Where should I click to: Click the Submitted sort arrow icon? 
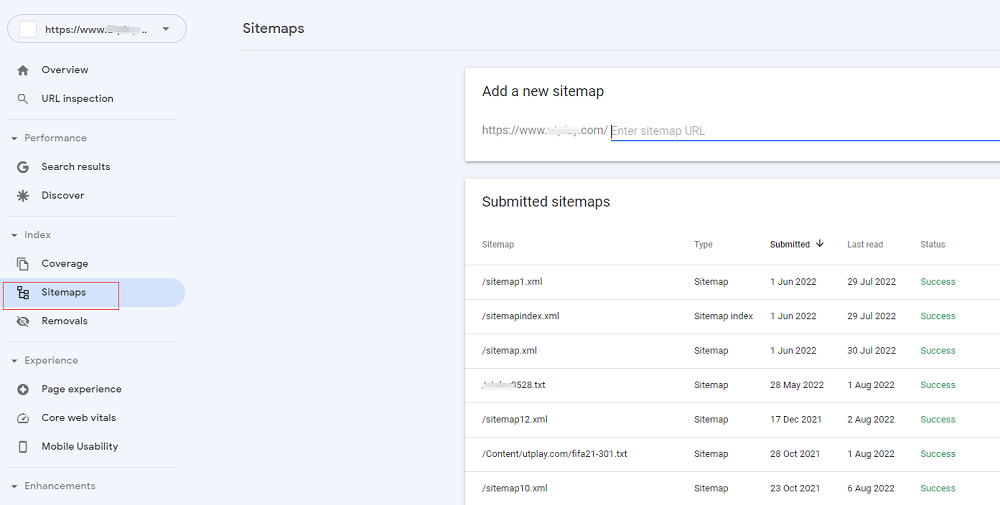(x=820, y=244)
